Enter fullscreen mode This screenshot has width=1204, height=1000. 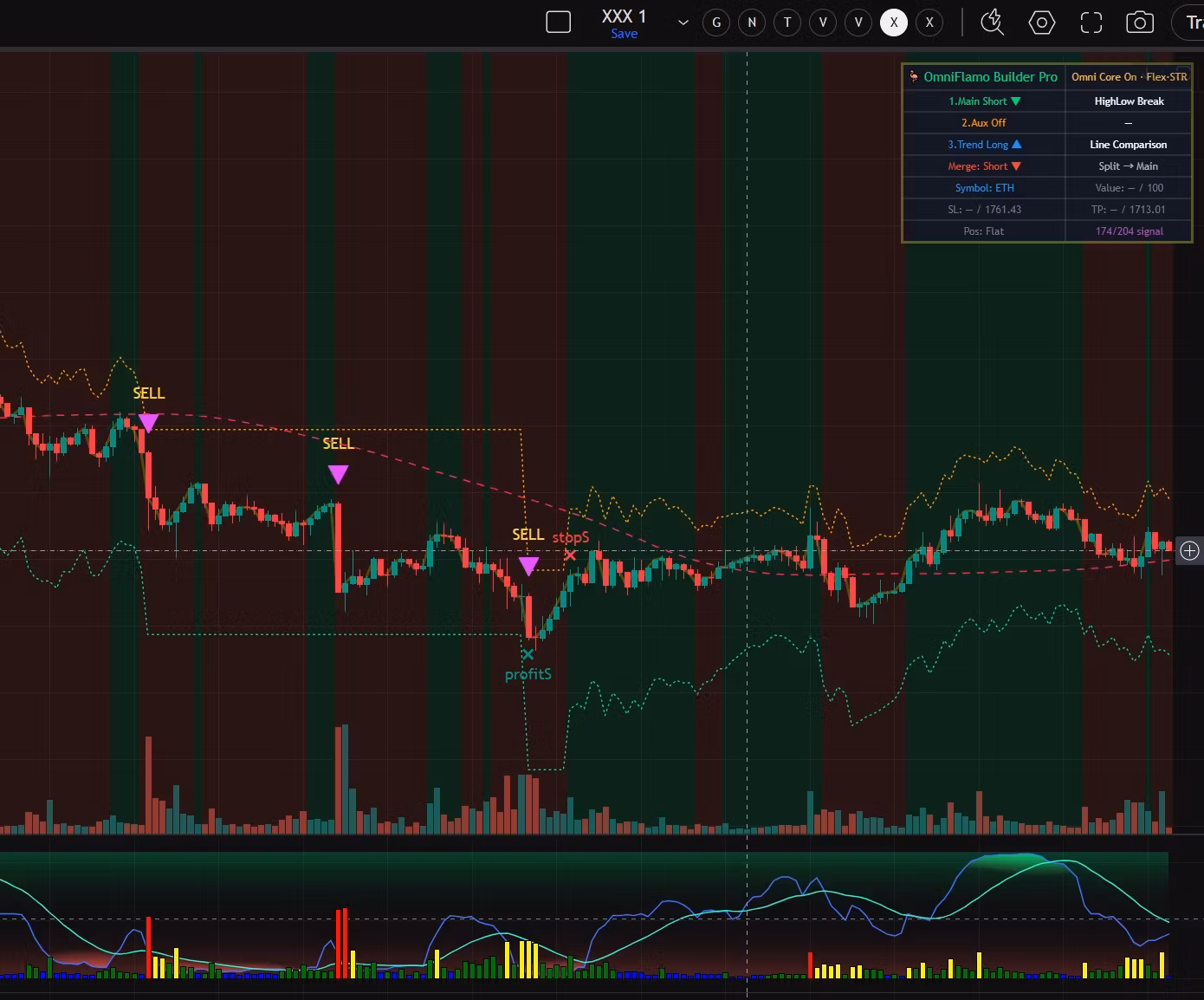point(1091,23)
